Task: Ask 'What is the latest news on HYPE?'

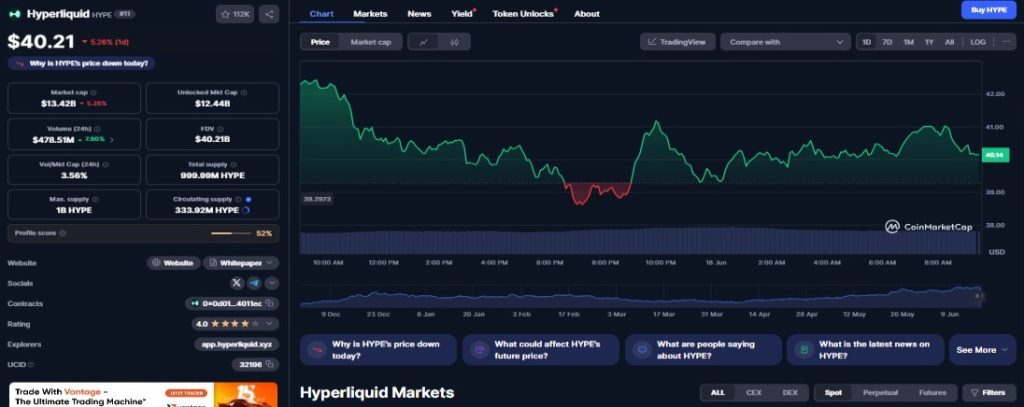Action: 865,350
